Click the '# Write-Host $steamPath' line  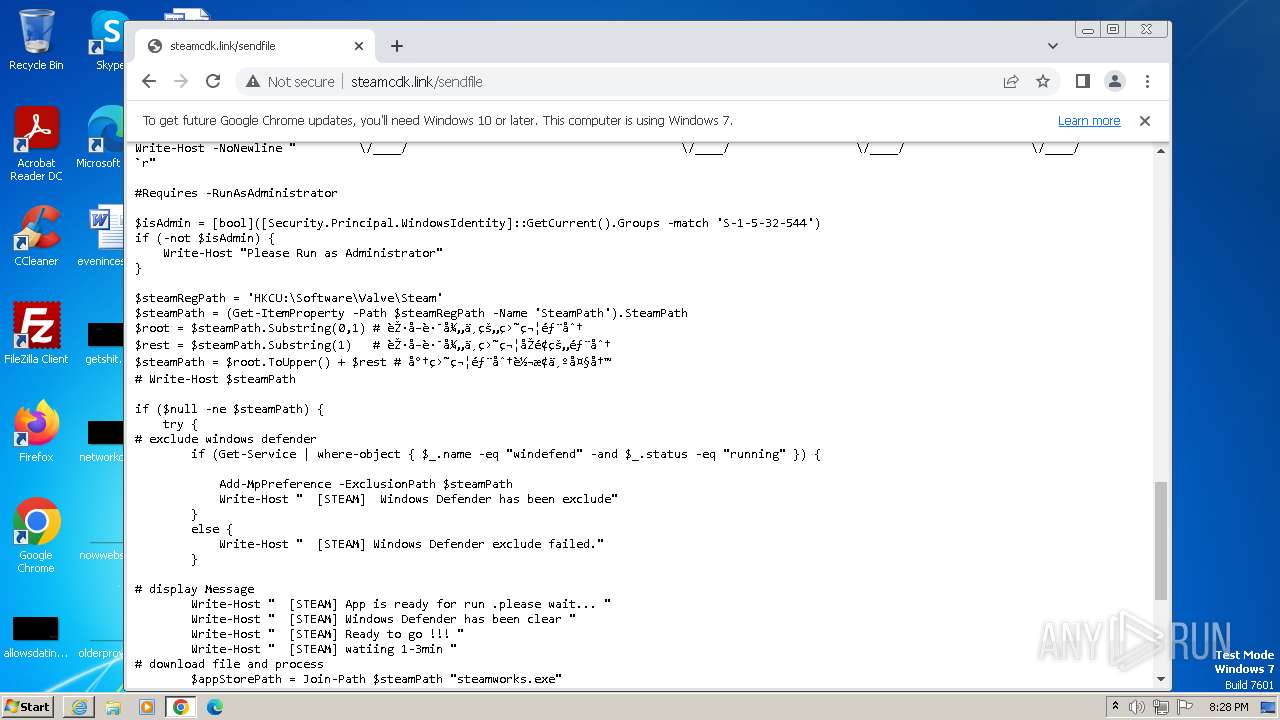pyautogui.click(x=215, y=379)
